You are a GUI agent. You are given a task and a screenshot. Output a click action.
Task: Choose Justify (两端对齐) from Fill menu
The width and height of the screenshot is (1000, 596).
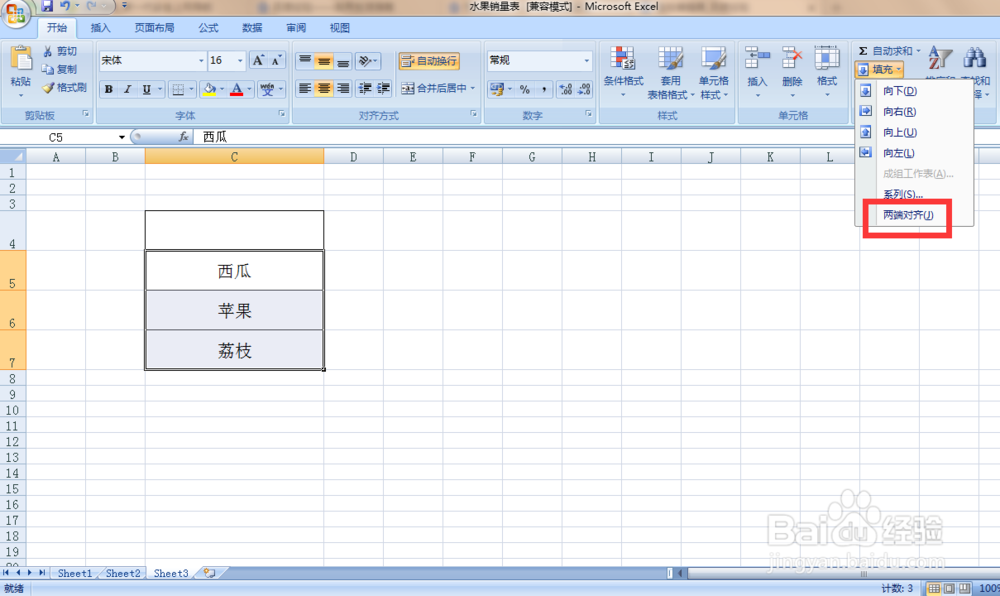(913, 215)
